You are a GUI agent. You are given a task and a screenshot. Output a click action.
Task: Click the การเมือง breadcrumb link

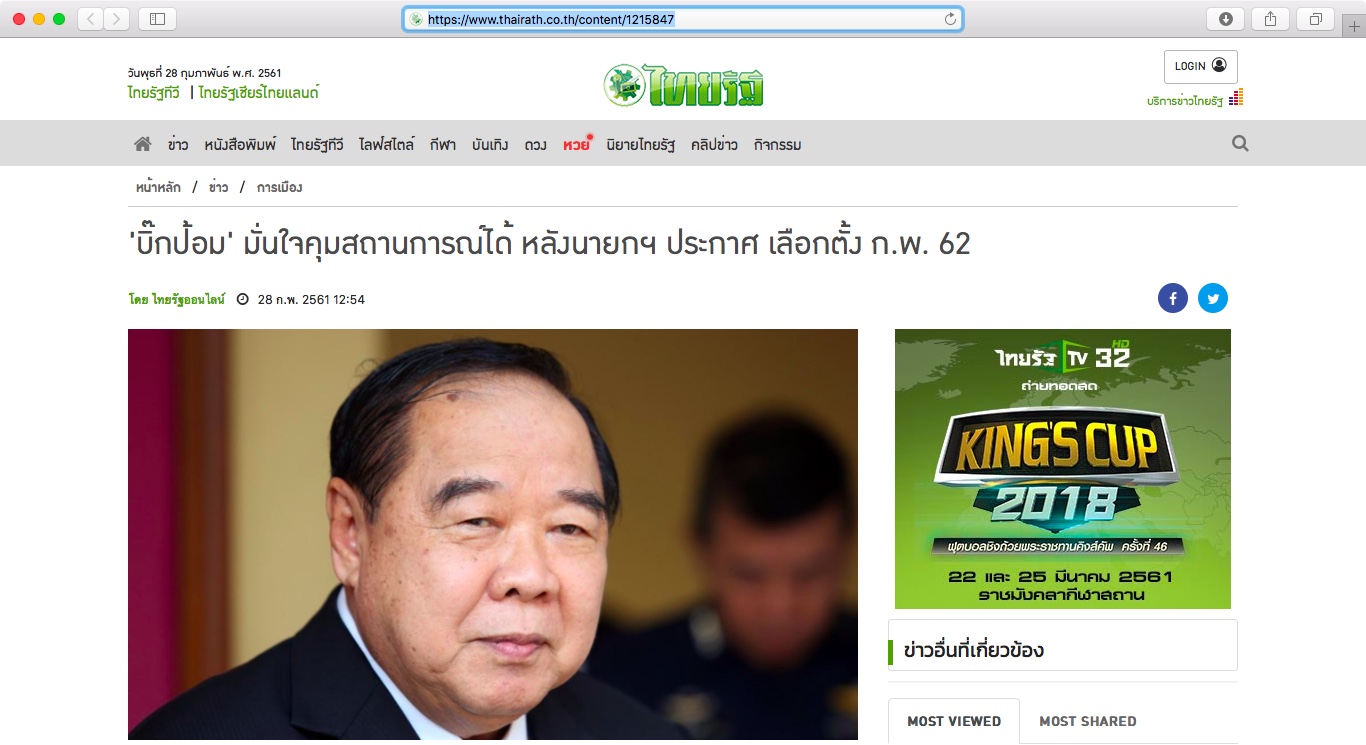click(x=279, y=187)
